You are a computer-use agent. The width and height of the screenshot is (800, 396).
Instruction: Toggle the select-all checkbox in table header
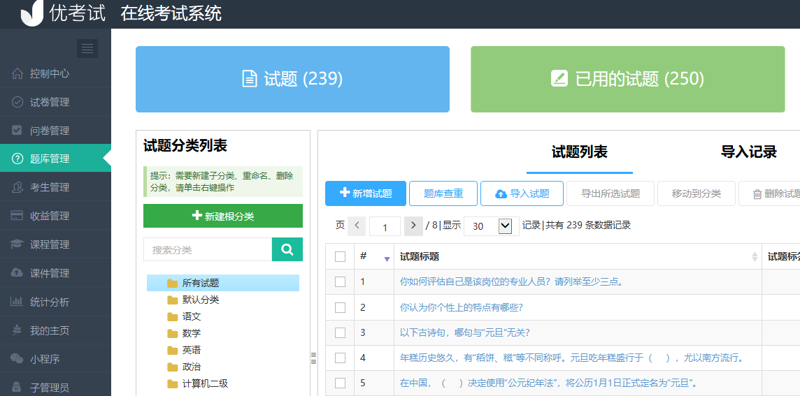coord(340,257)
